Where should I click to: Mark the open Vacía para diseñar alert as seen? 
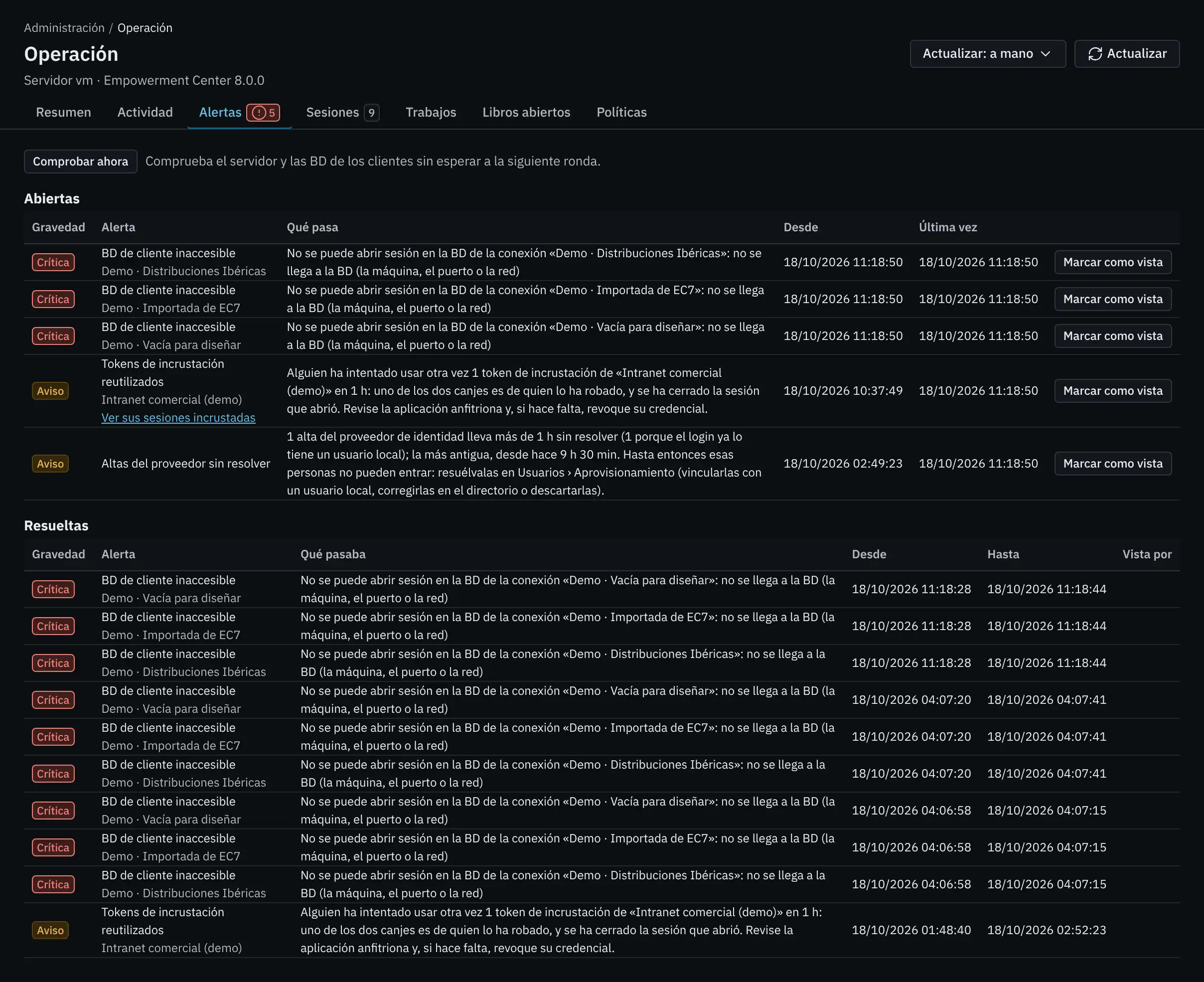coord(1112,335)
